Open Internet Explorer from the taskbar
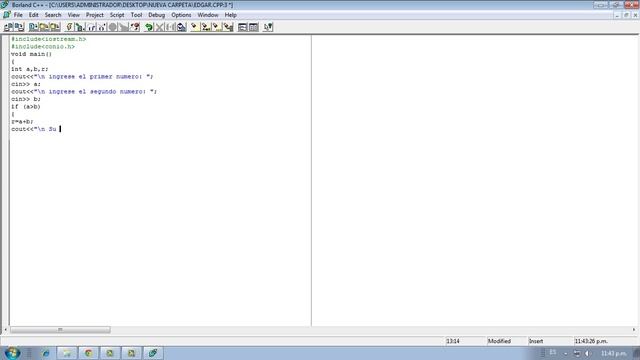640x360 pixels. [x=46, y=353]
